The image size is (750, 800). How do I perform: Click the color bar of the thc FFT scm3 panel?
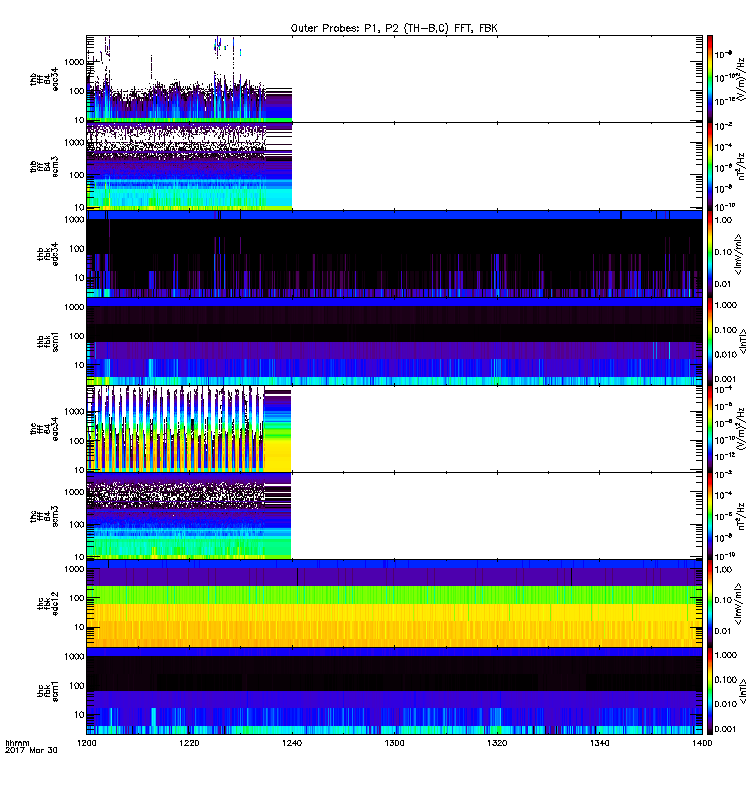coord(709,516)
